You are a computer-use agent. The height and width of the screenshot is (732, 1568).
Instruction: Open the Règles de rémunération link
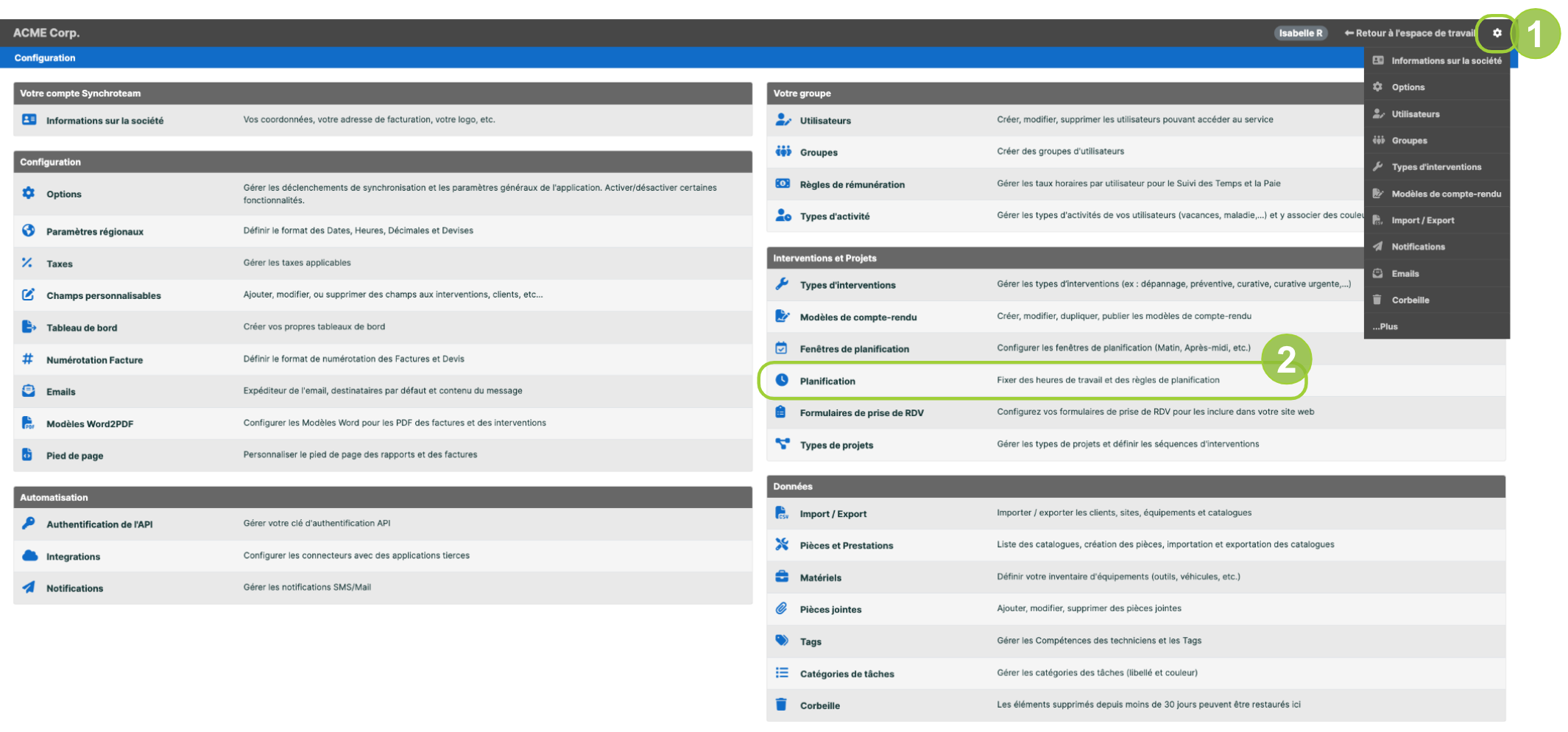click(x=852, y=185)
